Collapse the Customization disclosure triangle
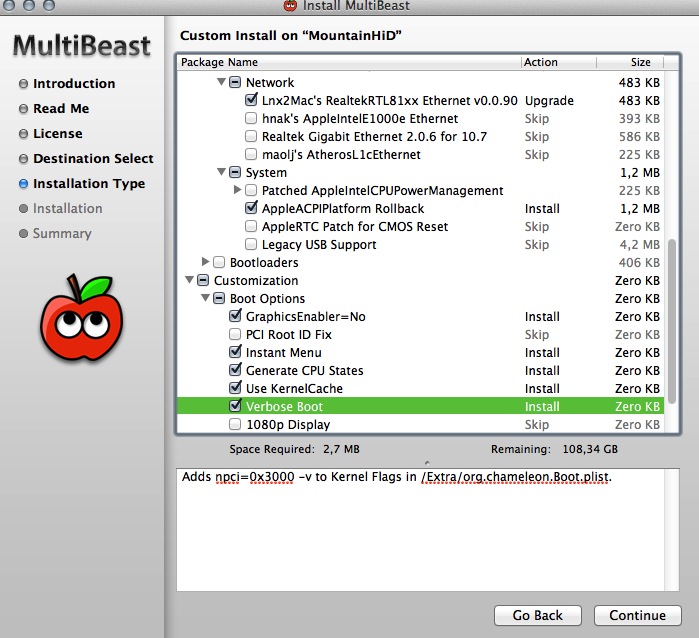The height and width of the screenshot is (638, 699). [189, 280]
